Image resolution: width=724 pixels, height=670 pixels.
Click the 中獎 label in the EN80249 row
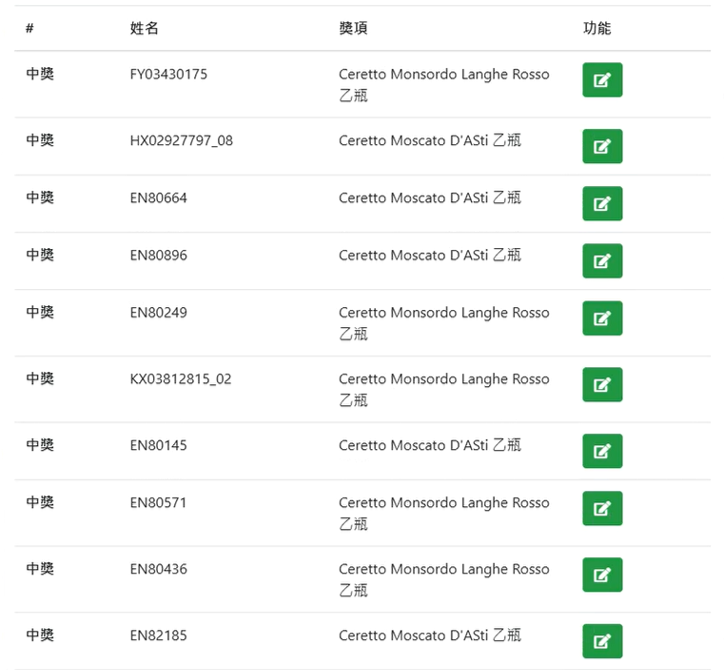point(40,312)
